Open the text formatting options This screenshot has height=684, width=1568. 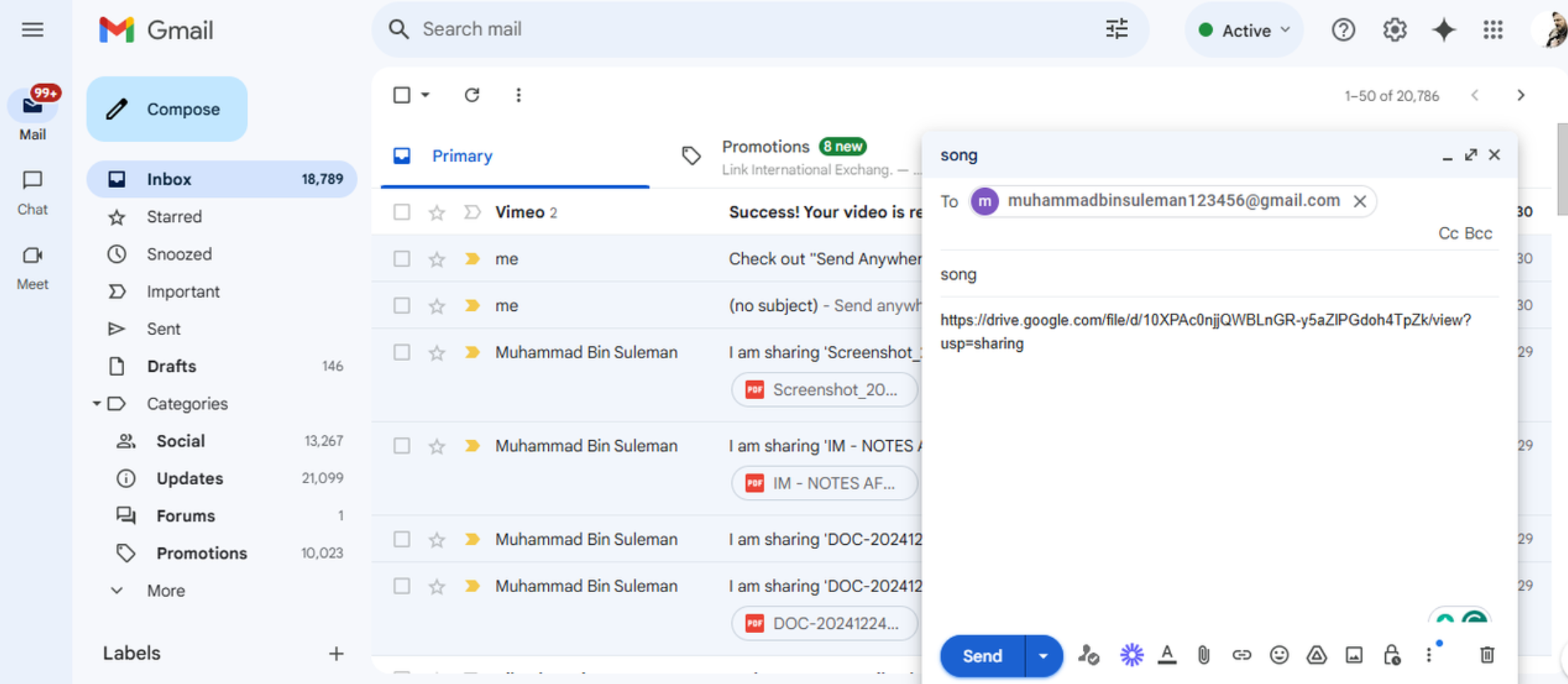(x=1167, y=655)
